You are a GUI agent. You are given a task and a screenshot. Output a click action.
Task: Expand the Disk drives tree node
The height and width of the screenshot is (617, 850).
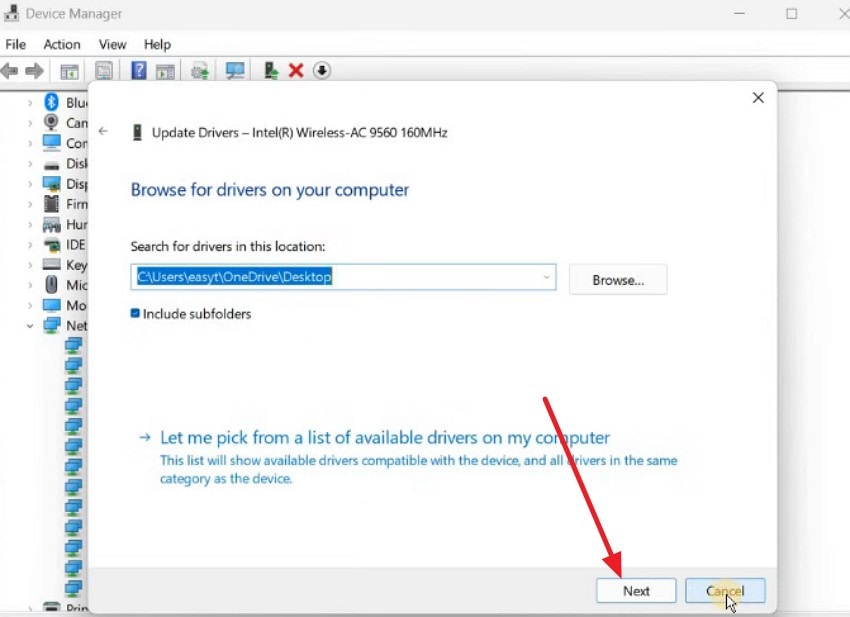pos(30,164)
